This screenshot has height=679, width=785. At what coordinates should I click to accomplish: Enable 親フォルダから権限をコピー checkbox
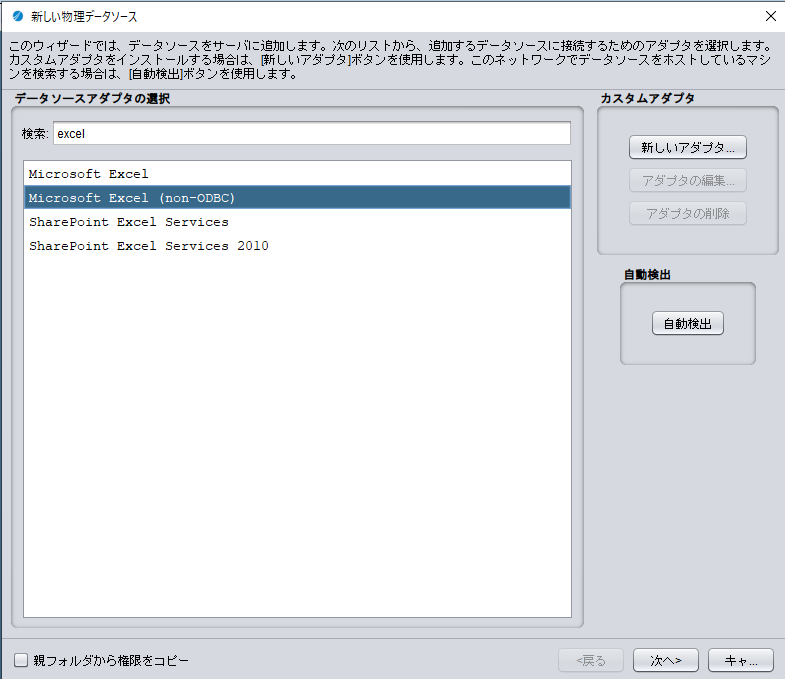pyautogui.click(x=21, y=660)
